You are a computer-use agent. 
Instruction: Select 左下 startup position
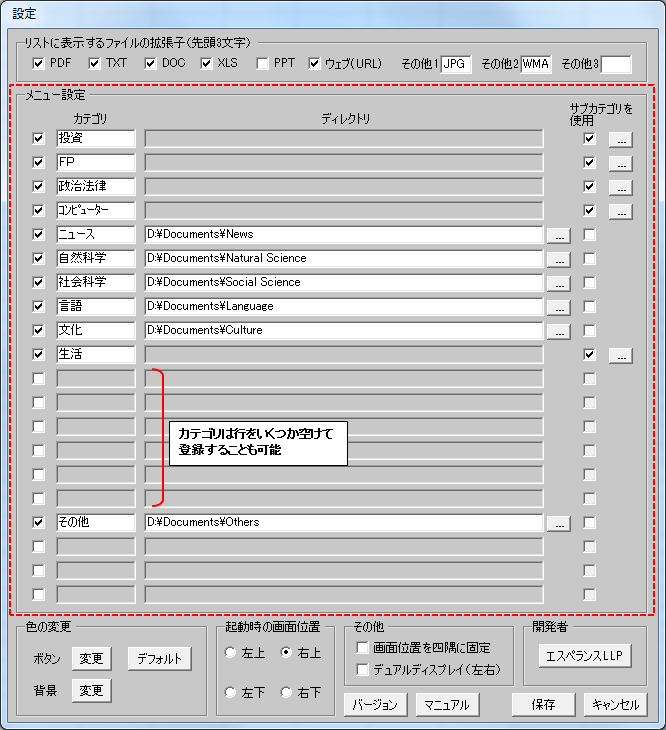pyautogui.click(x=230, y=692)
